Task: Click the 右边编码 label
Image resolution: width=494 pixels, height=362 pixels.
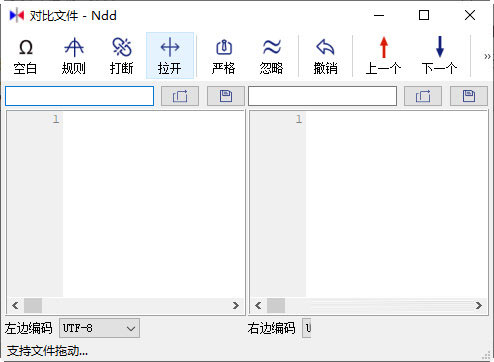Action: coord(271,328)
